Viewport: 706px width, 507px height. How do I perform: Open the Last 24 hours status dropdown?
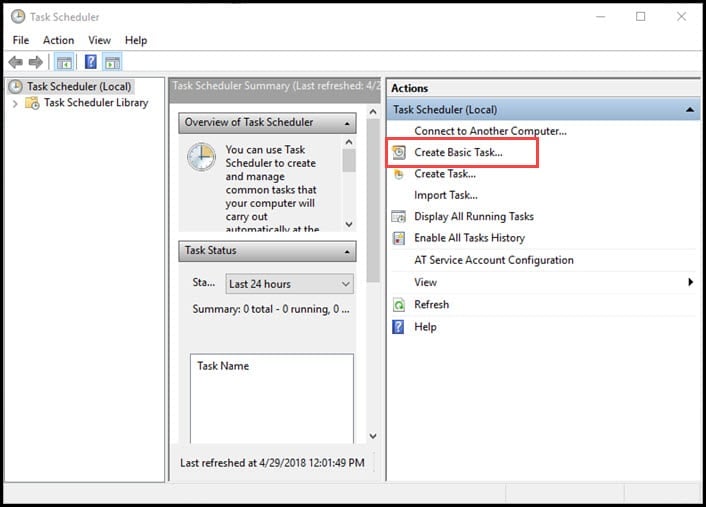pyautogui.click(x=290, y=284)
